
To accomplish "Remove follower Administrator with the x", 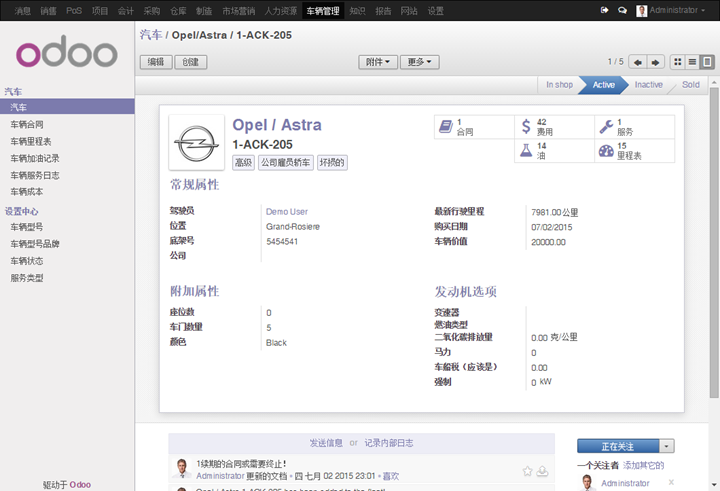I will (x=671, y=482).
